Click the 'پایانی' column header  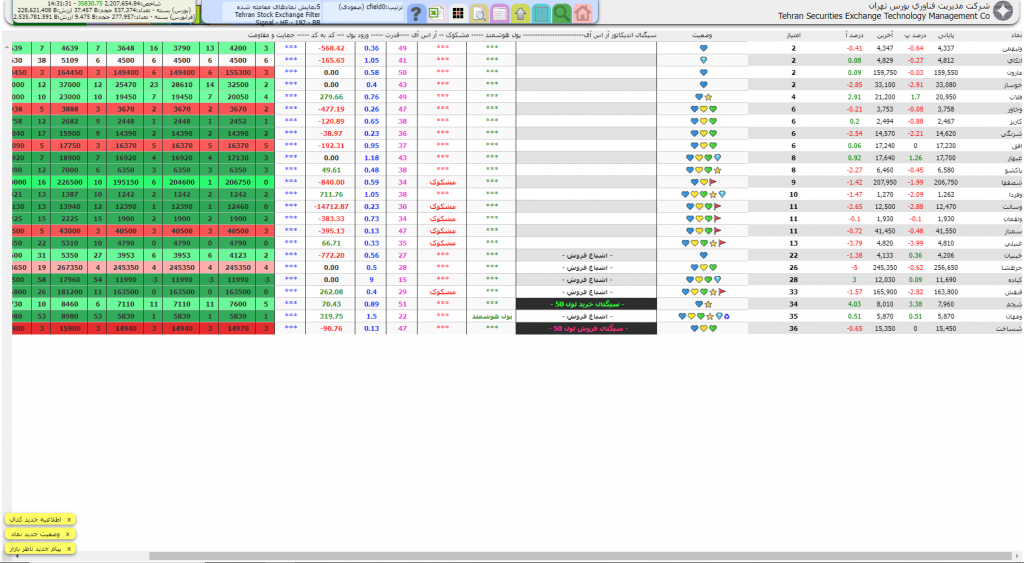[946, 35]
